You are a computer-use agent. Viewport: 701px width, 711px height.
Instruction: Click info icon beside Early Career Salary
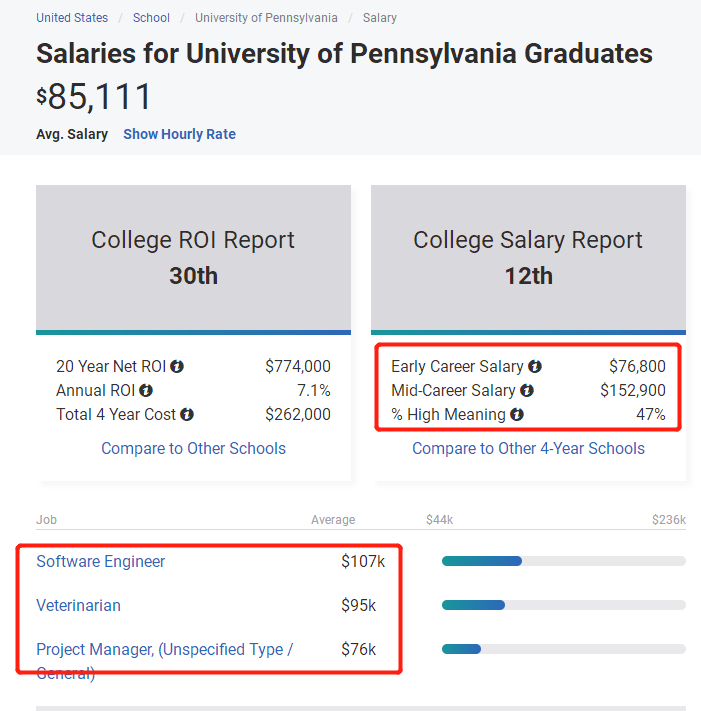[x=535, y=367]
